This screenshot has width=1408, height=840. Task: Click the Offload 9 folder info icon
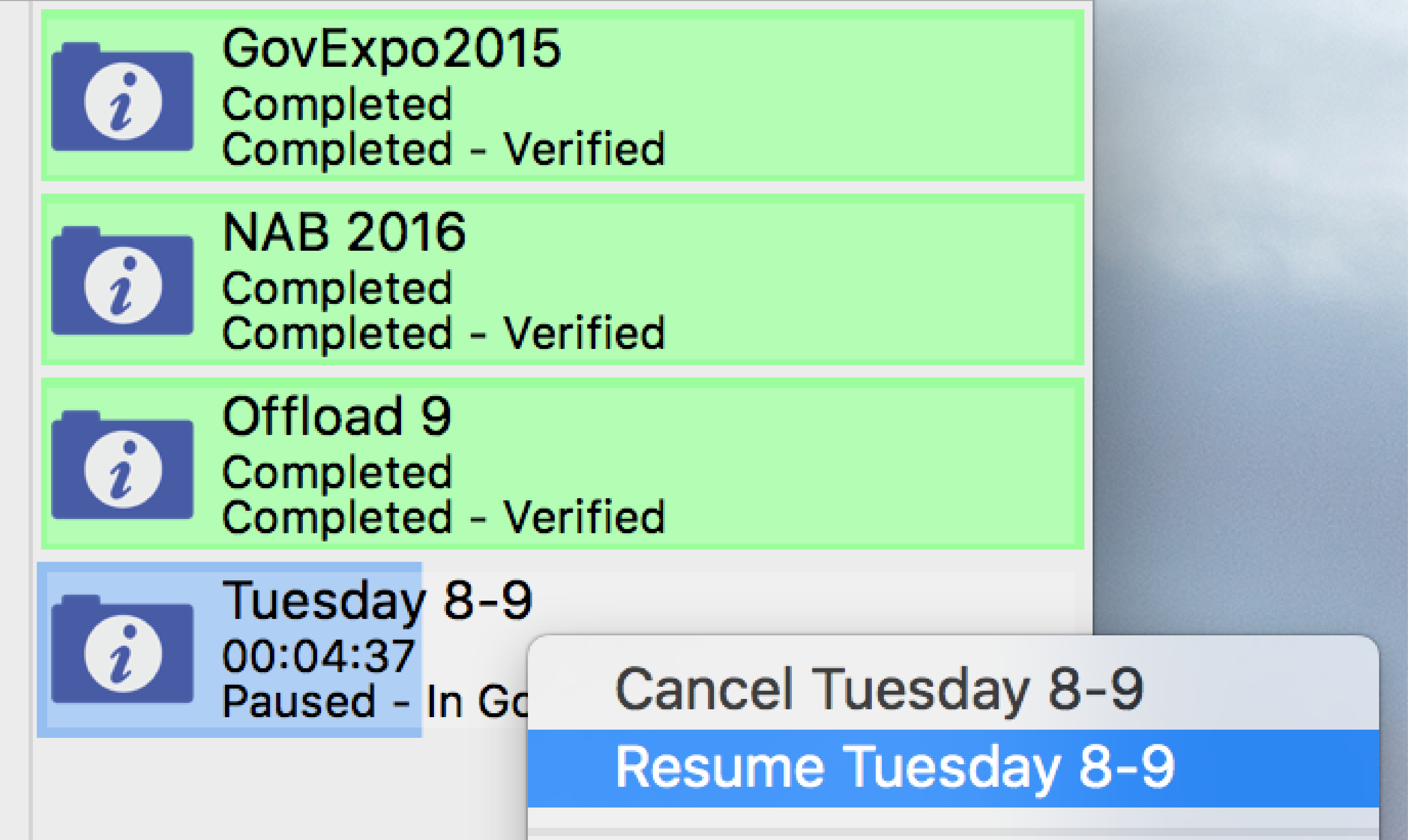point(122,465)
